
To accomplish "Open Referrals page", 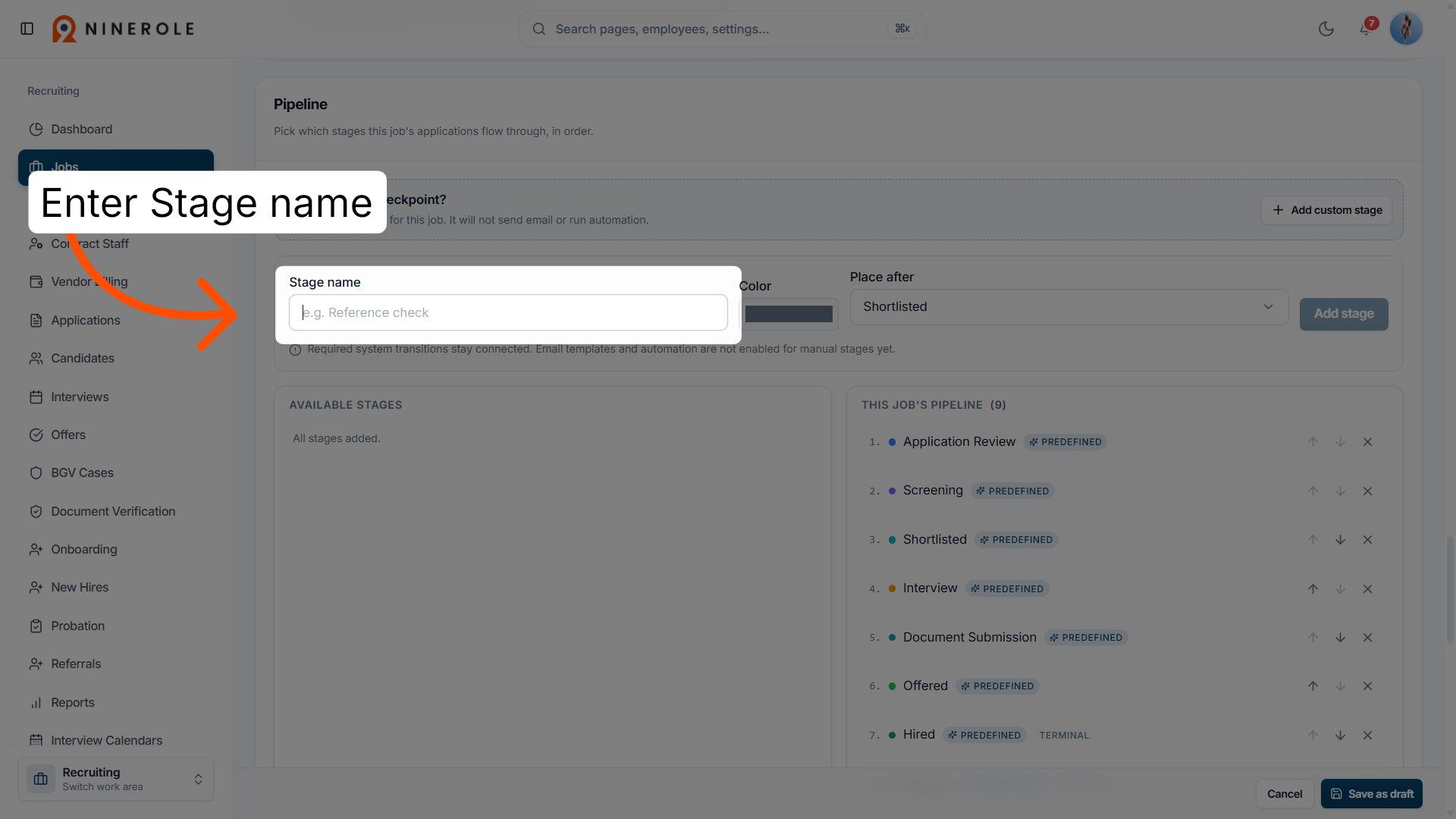I will [x=116, y=664].
